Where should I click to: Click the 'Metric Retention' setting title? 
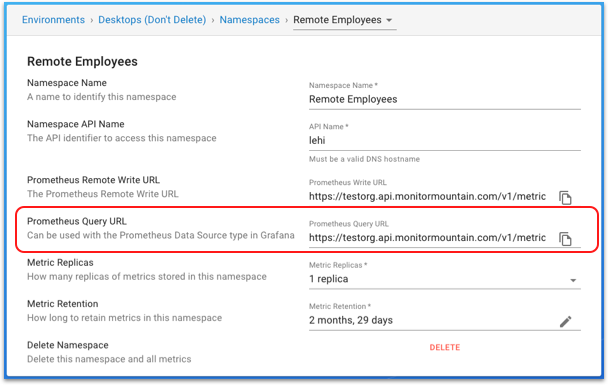[x=62, y=304]
